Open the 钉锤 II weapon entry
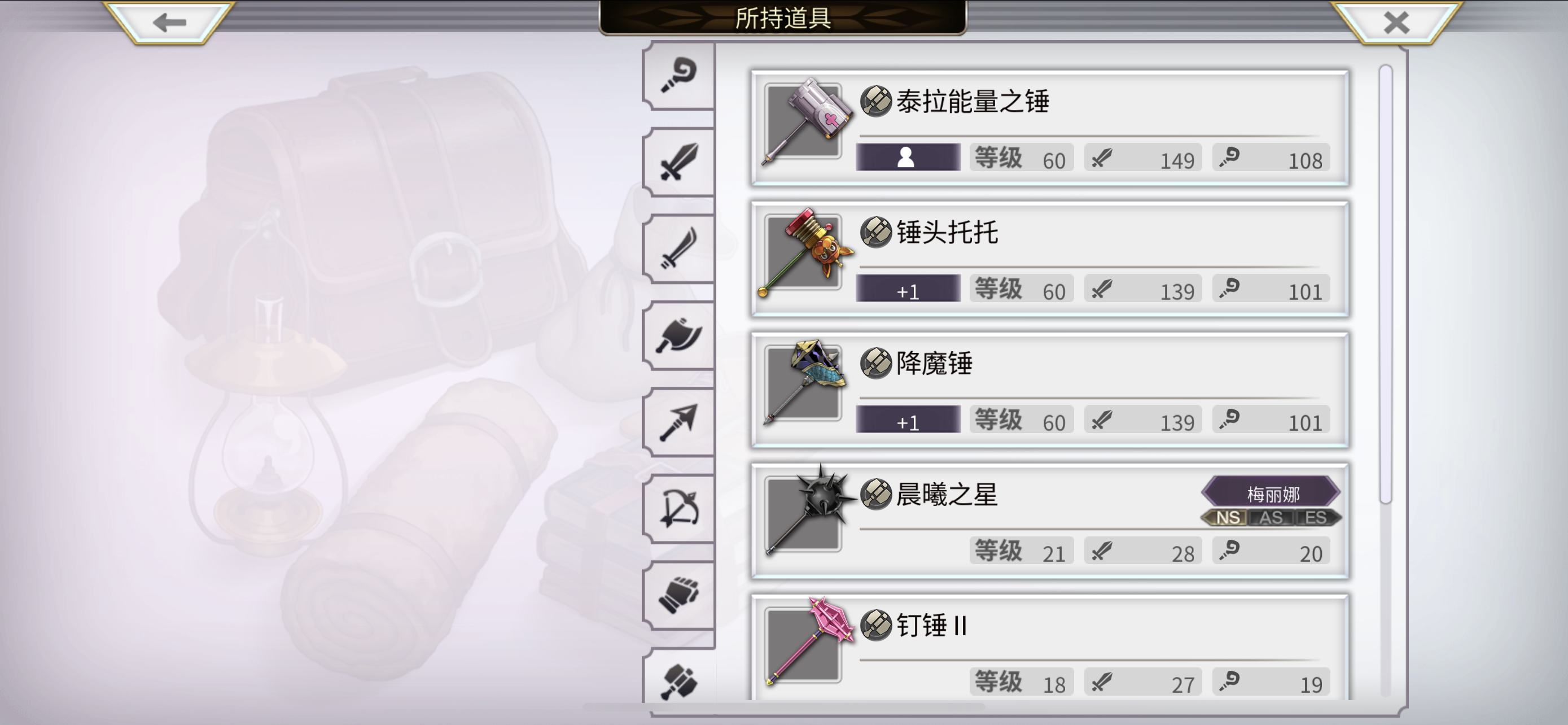Image resolution: width=1568 pixels, height=725 pixels. coord(1050,648)
